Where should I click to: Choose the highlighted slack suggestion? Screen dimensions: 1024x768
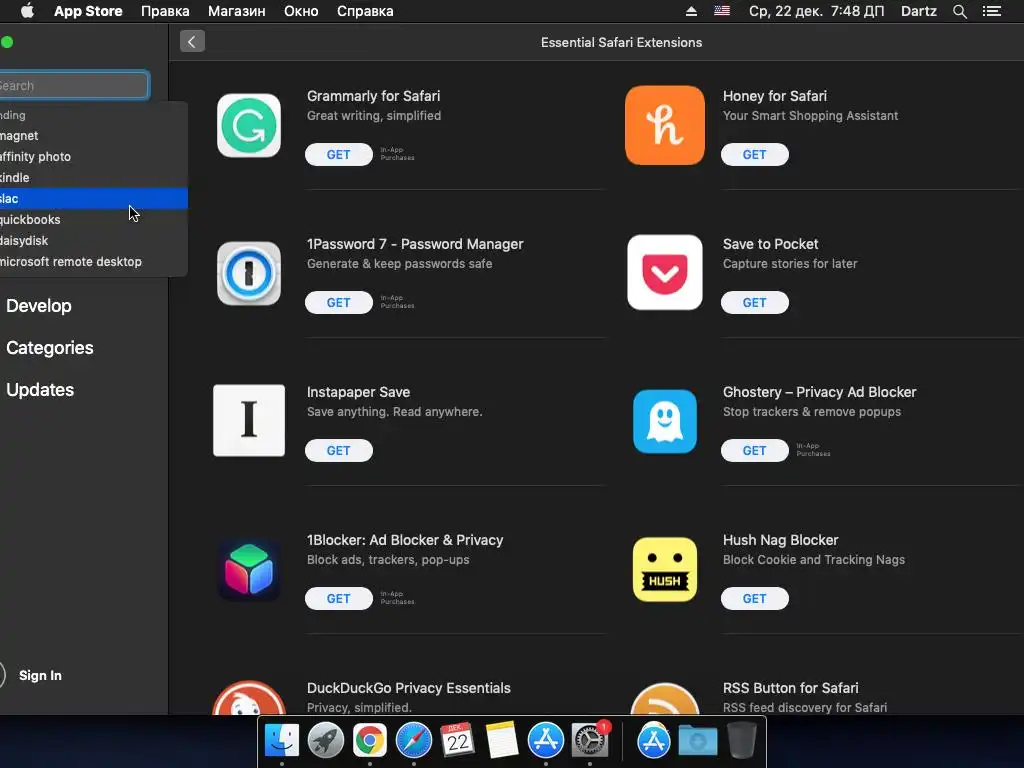coord(93,199)
